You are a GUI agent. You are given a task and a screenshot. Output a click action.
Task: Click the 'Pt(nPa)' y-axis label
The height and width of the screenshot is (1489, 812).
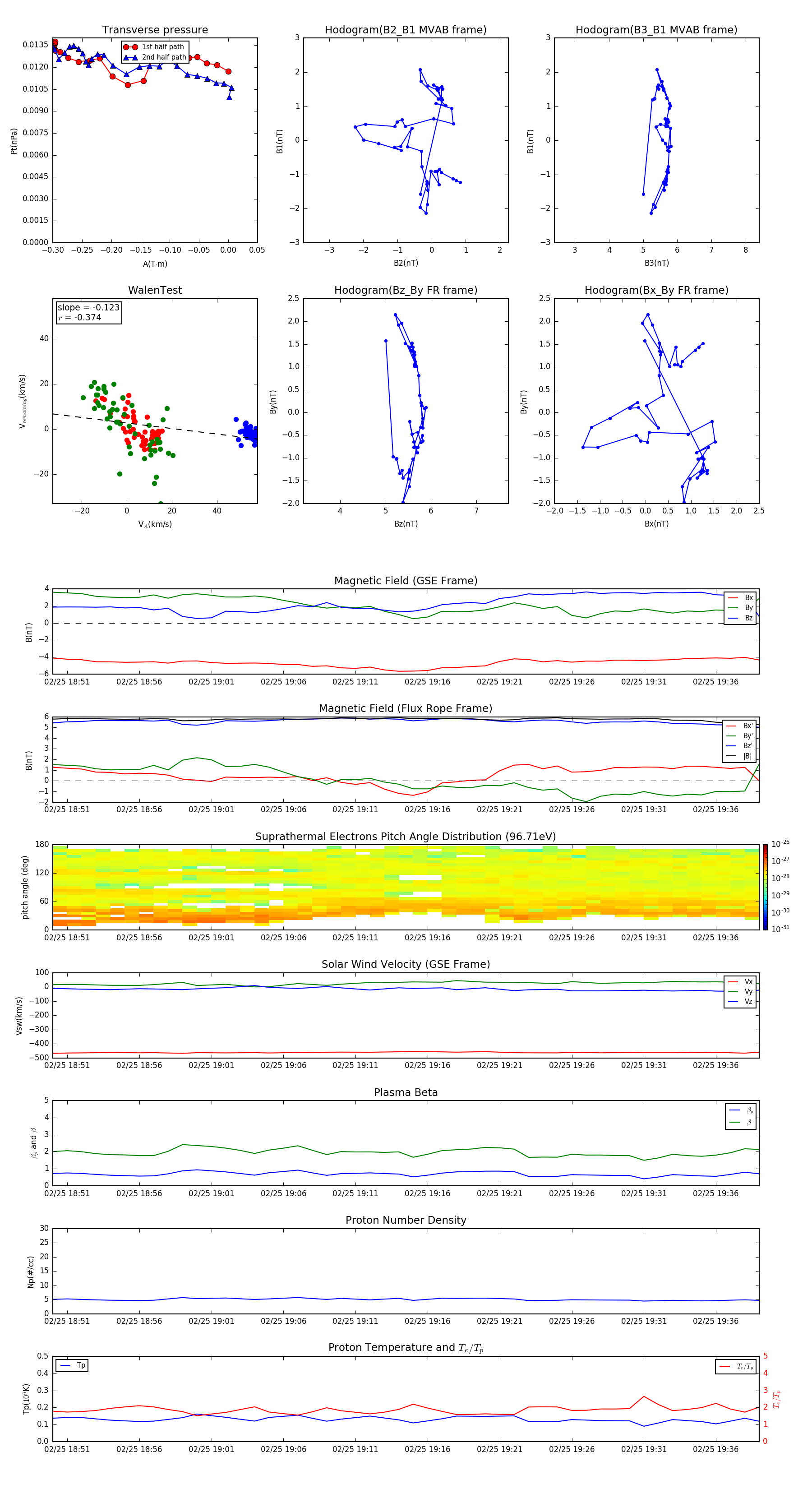pos(14,140)
